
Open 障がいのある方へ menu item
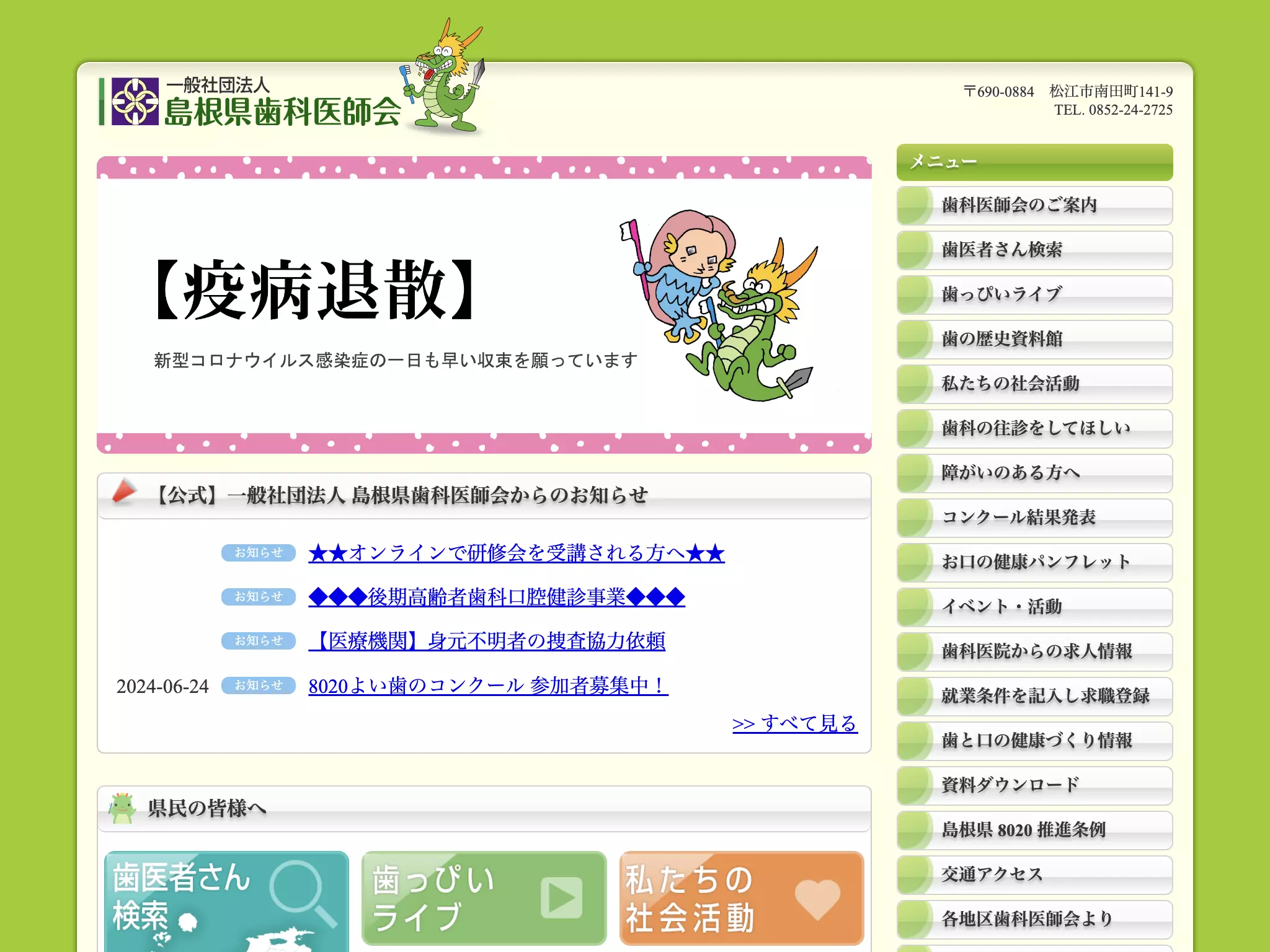[x=1034, y=473]
